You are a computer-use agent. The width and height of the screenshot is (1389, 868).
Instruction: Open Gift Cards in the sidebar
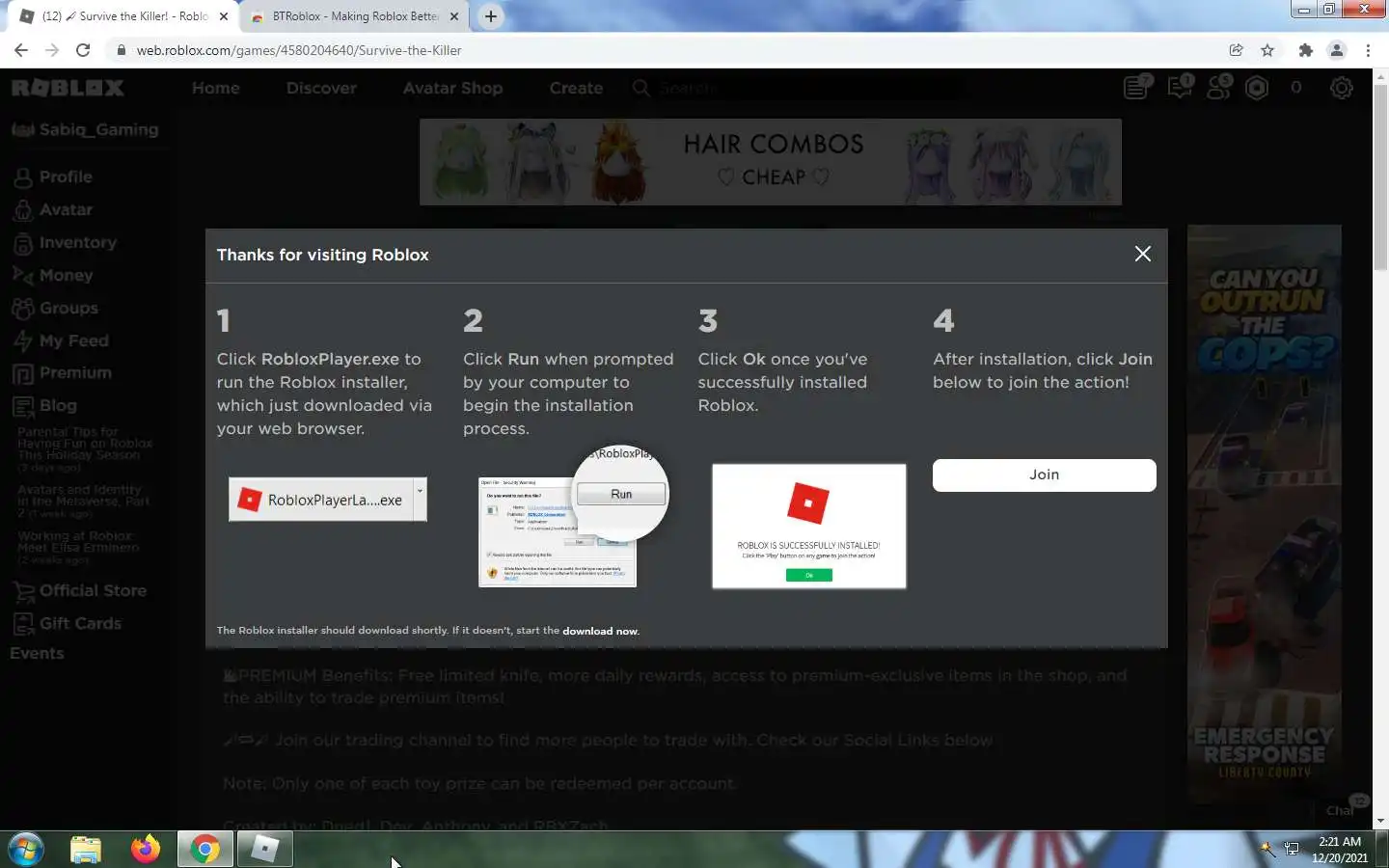(68, 623)
